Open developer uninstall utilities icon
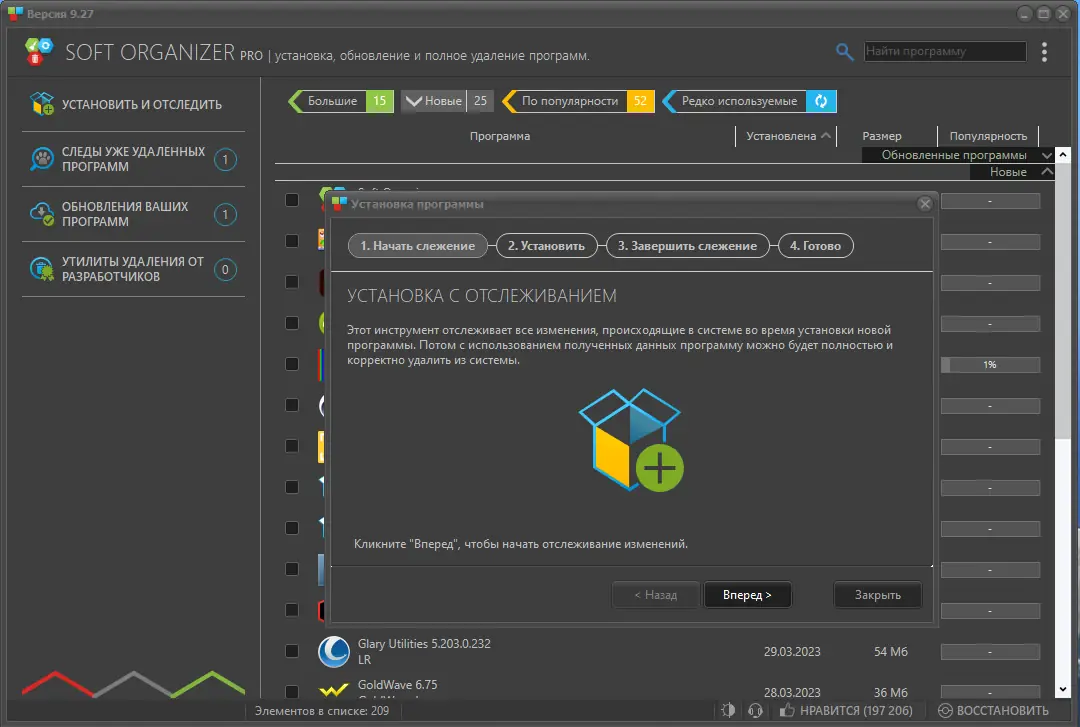 click(42, 269)
